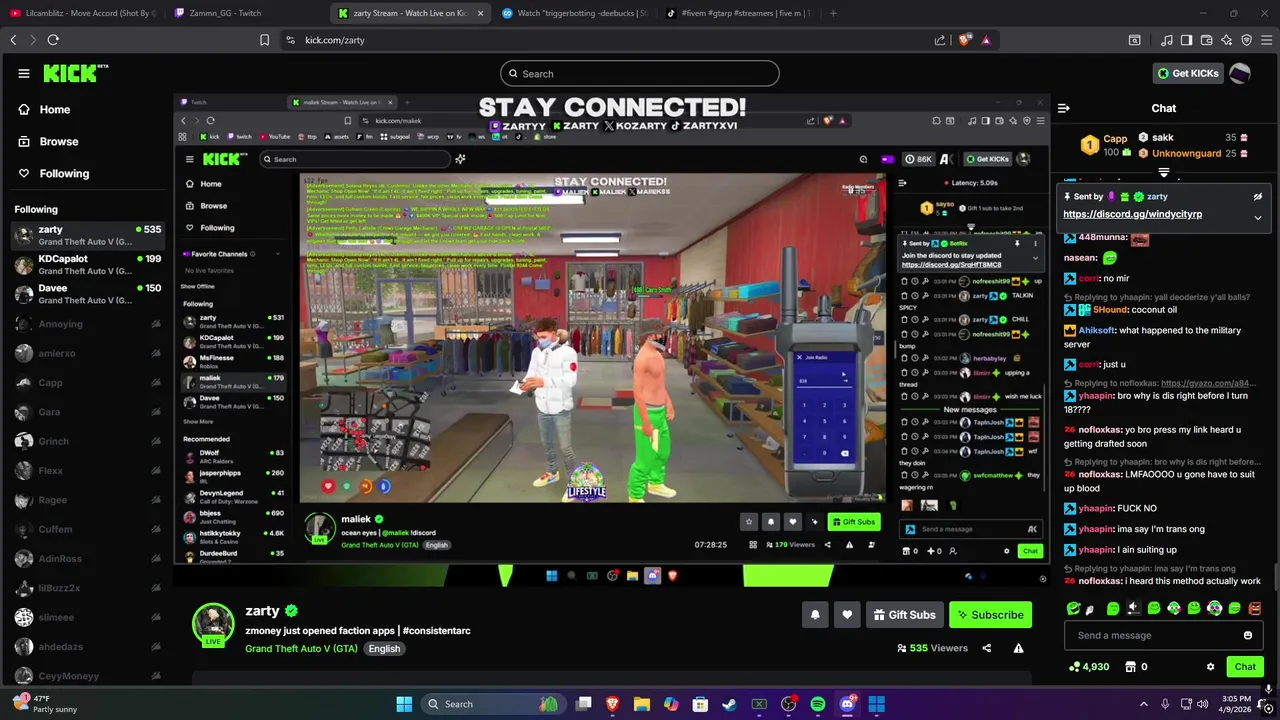Viewport: 1280px width, 720px height.
Task: Open Brave Rewards triangle icon
Action: [986, 40]
